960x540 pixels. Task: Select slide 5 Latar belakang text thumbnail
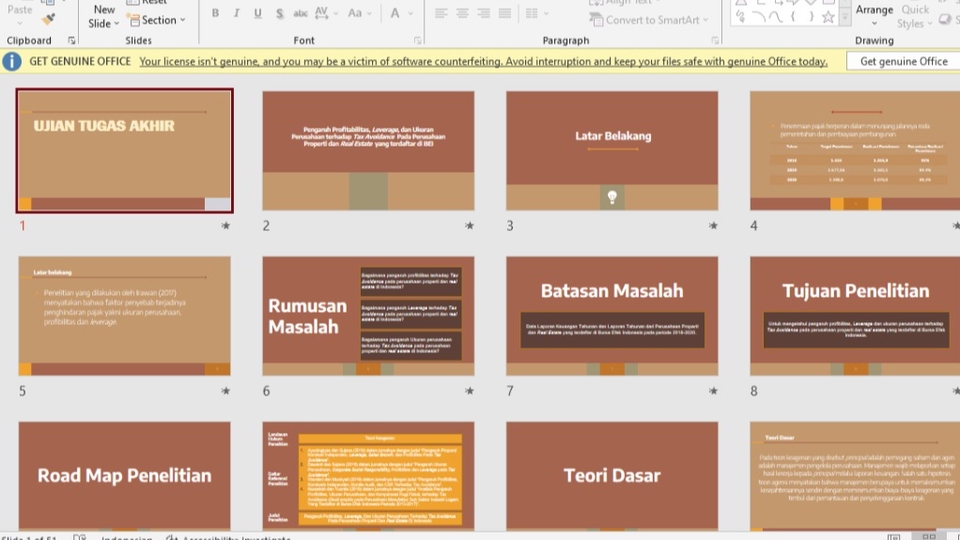click(x=125, y=316)
